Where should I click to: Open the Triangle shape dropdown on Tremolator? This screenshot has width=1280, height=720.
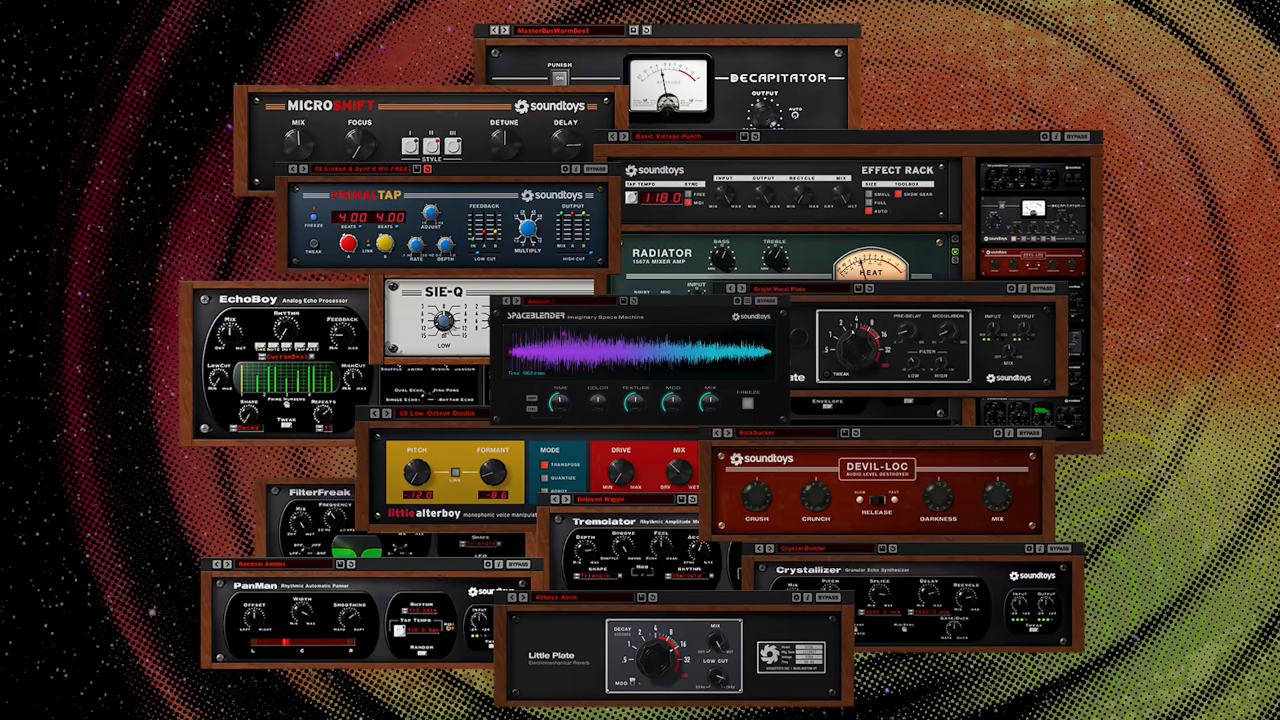pyautogui.click(x=597, y=575)
